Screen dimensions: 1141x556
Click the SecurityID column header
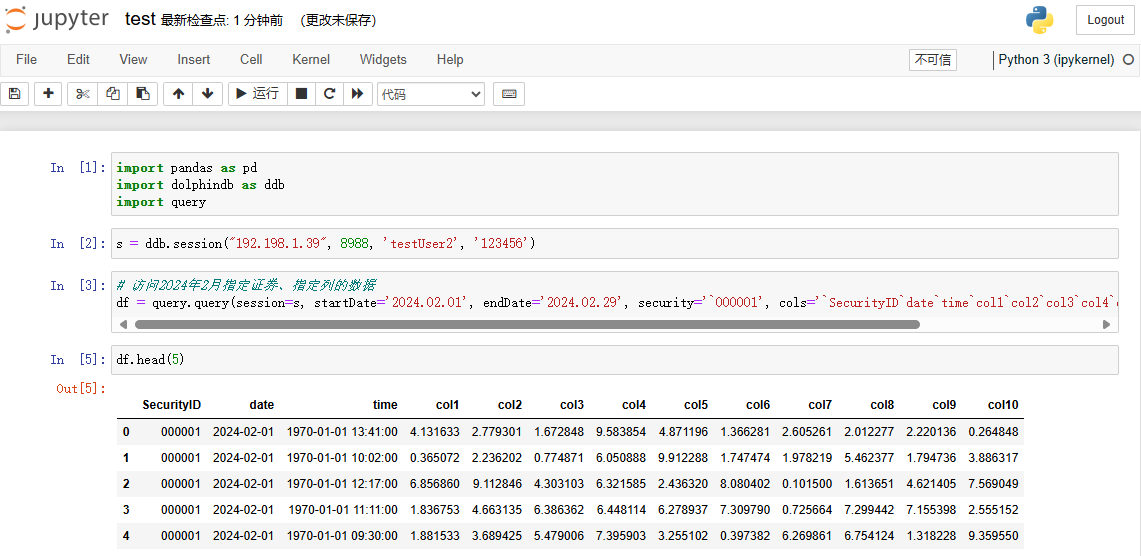pyautogui.click(x=172, y=405)
